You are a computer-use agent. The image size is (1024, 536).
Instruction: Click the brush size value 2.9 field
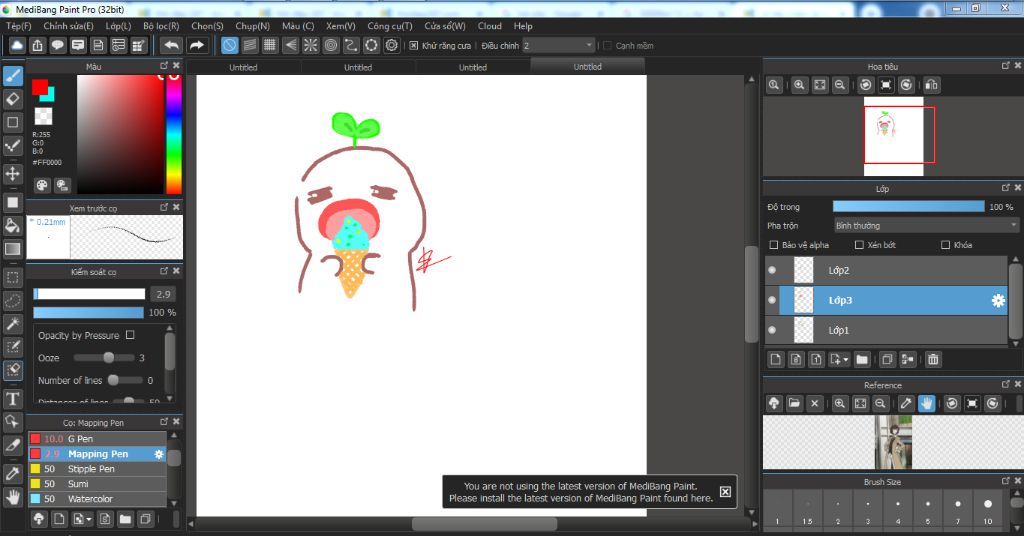(x=163, y=294)
